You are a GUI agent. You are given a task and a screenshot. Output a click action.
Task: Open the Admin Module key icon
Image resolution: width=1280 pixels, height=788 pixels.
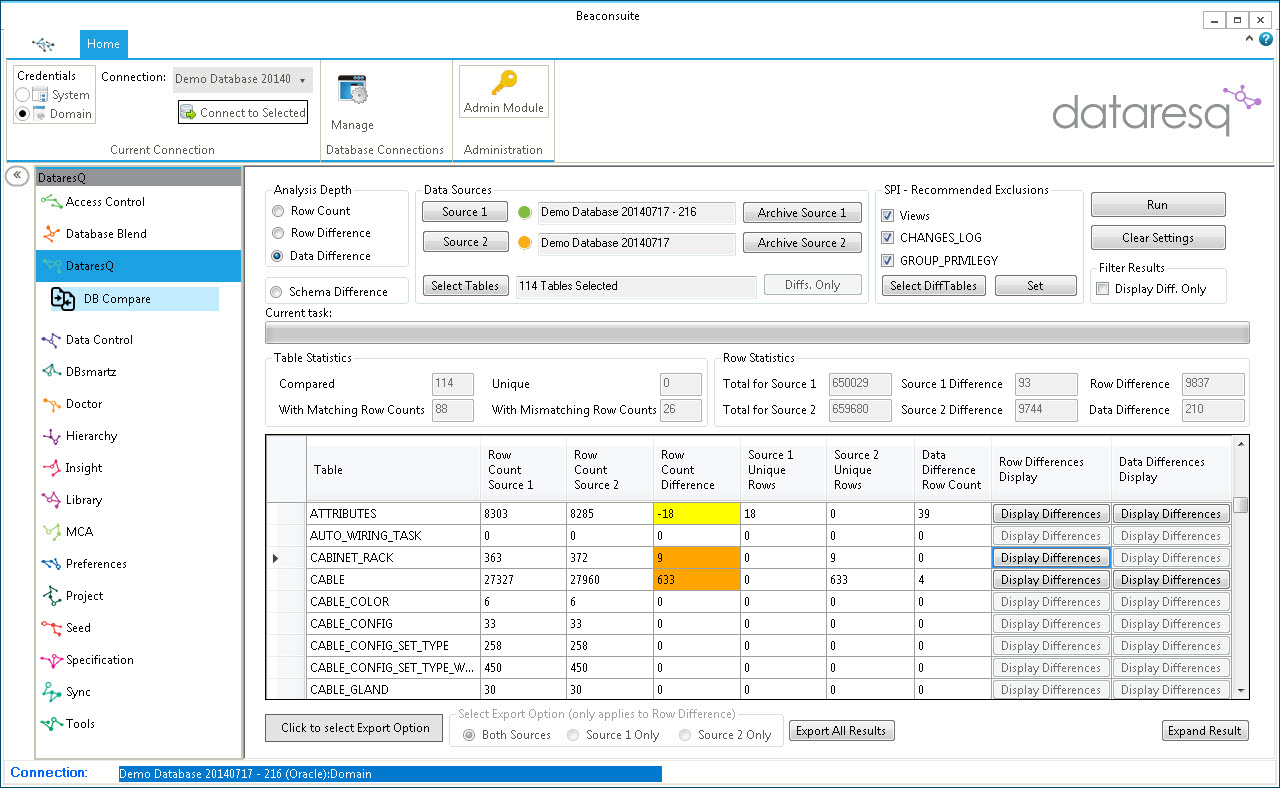[503, 82]
